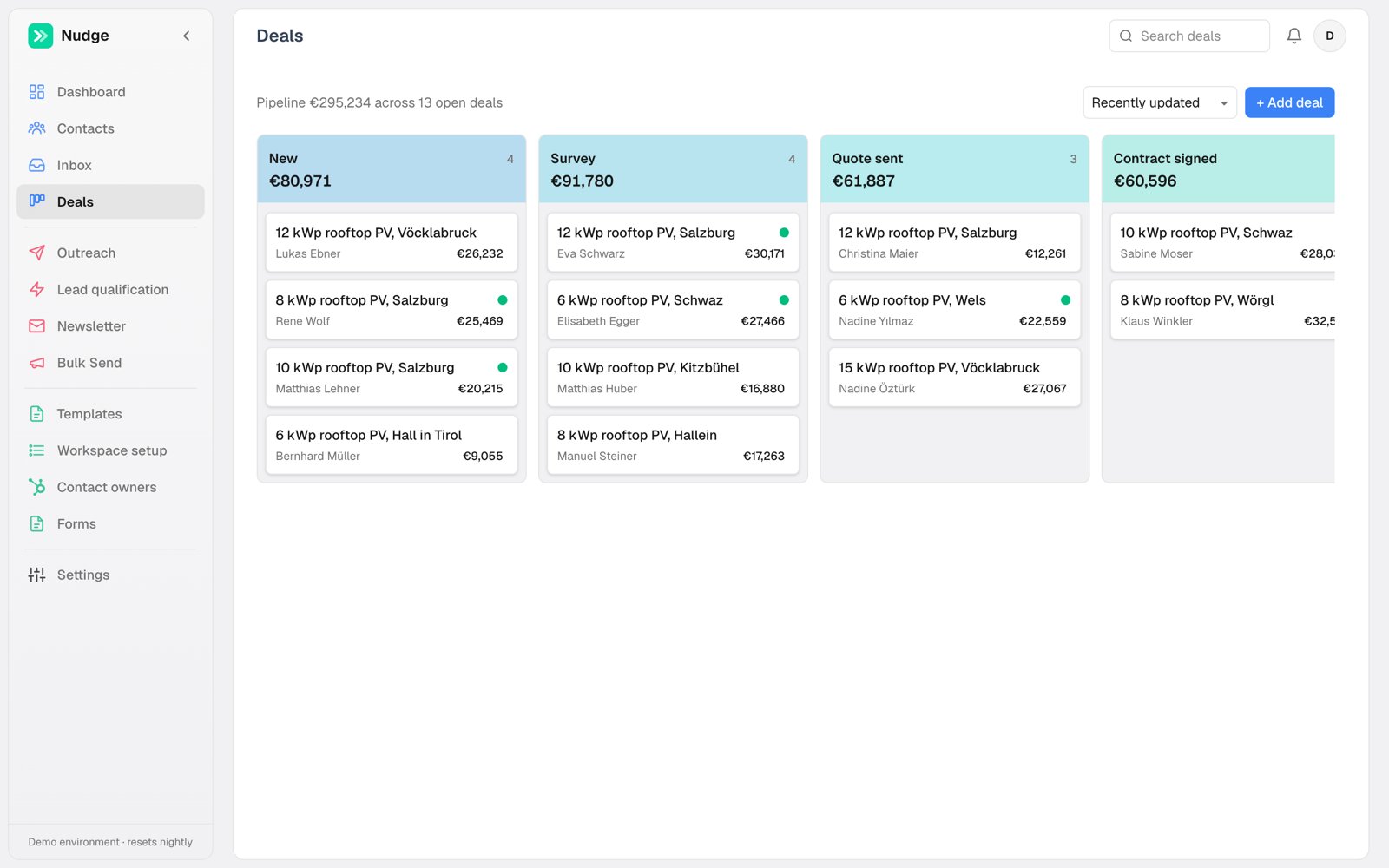Click the Quote sent column header
Image resolution: width=1389 pixels, height=868 pixels.
(954, 169)
